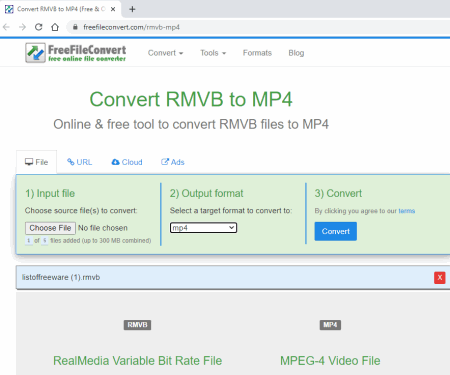450x375 pixels.
Task: Switch to the Cloud tab
Action: point(127,162)
